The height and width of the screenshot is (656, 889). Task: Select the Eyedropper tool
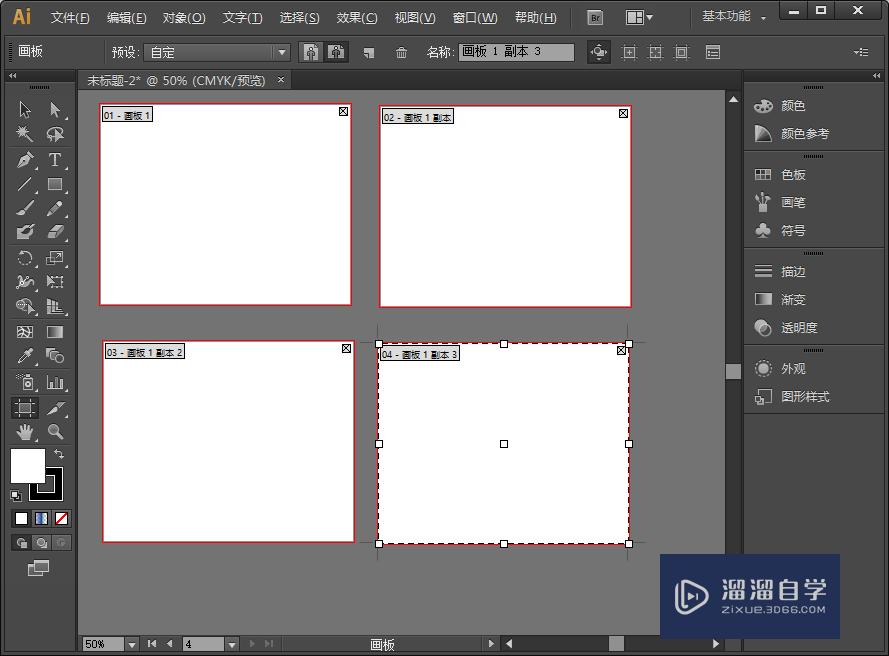(x=25, y=356)
